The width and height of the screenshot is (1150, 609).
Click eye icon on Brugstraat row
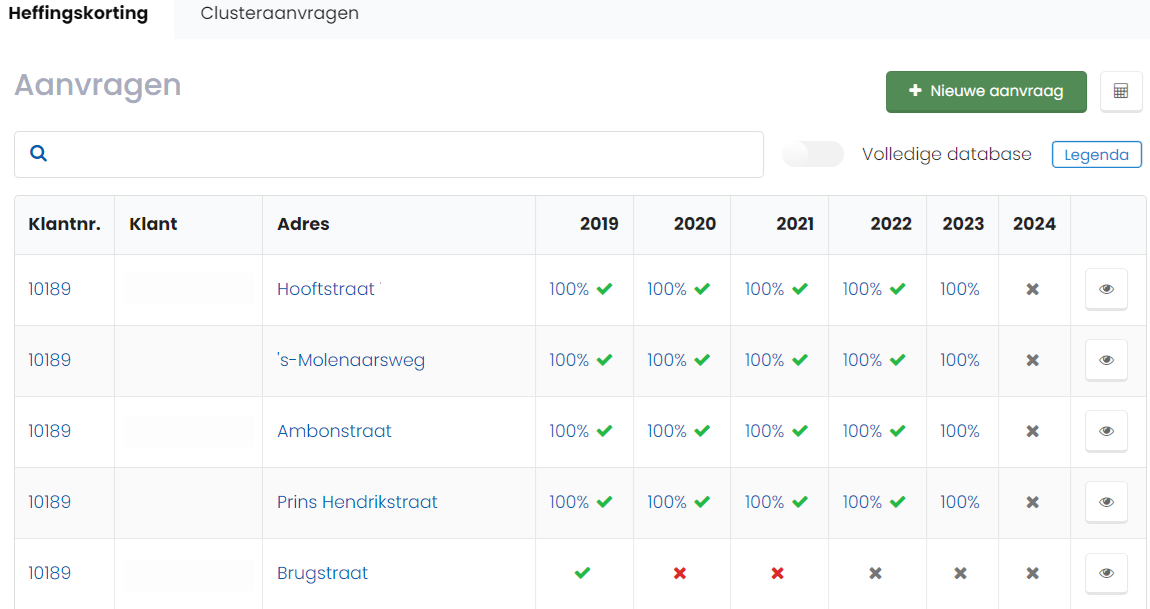pos(1106,573)
